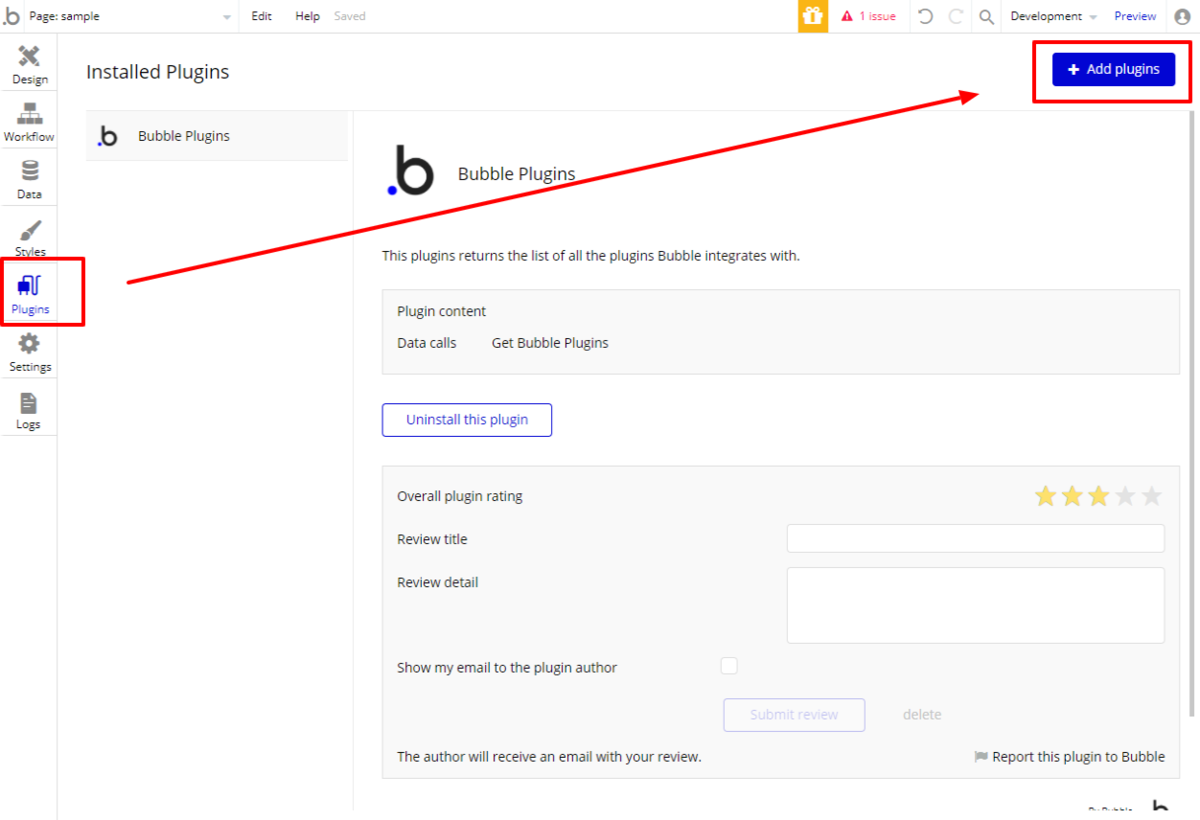This screenshot has height=820, width=1200.
Task: Open the user account avatar icon
Action: click(1182, 16)
